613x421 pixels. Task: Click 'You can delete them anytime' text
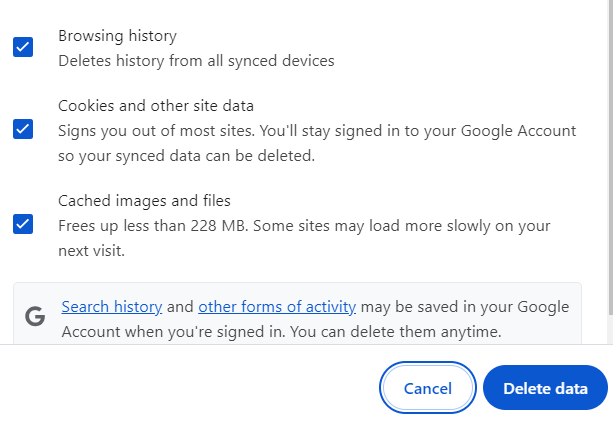[x=396, y=332]
